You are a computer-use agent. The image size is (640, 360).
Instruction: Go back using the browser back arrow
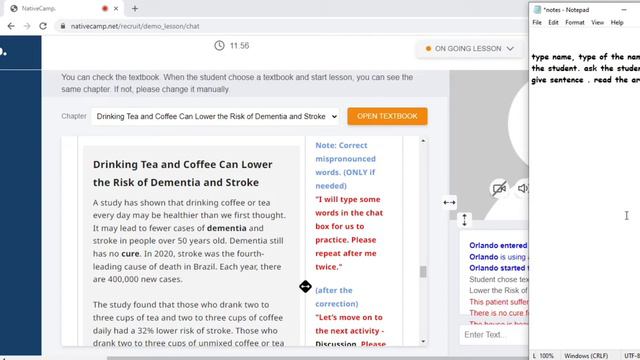click(x=11, y=26)
